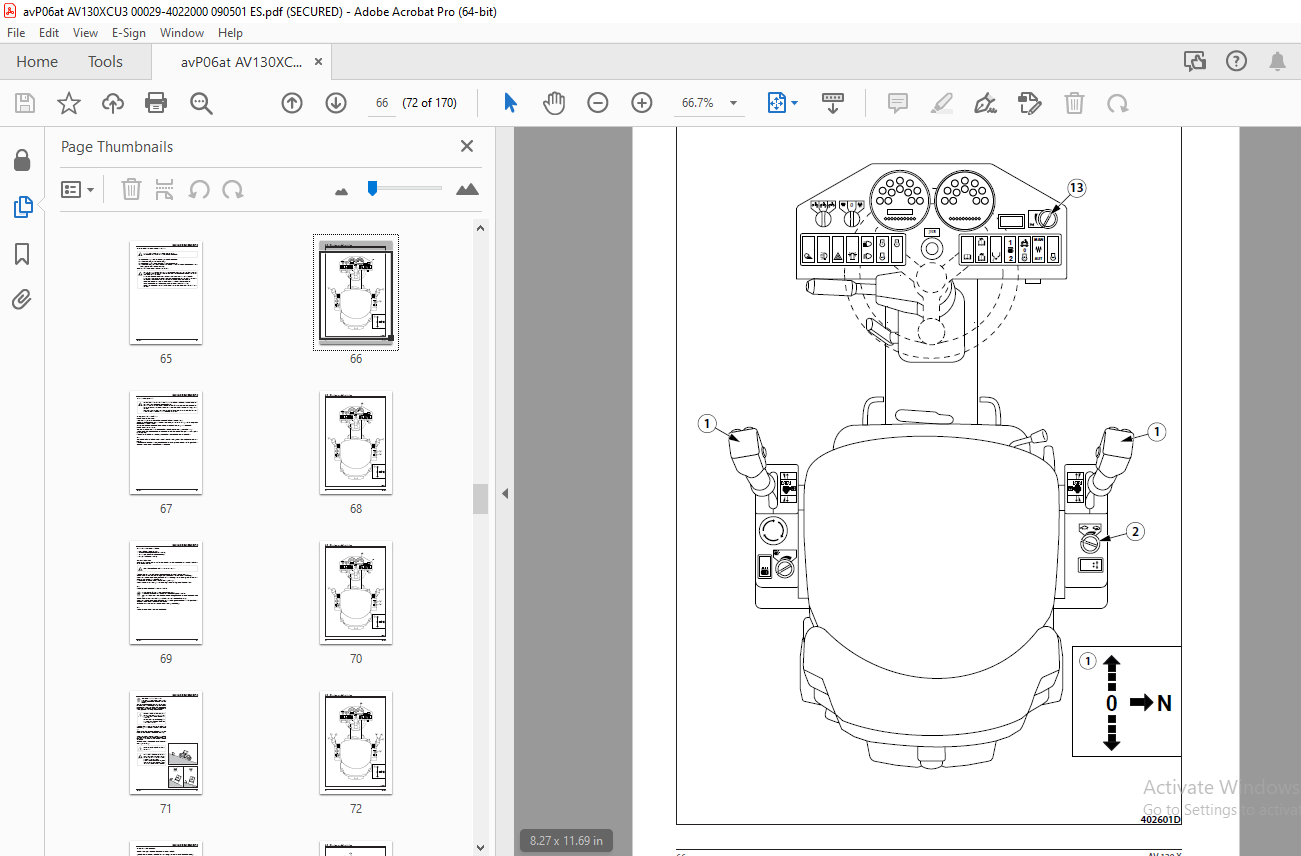Open the sign document pen tool
Viewport: 1301px width, 856px height.
point(986,103)
